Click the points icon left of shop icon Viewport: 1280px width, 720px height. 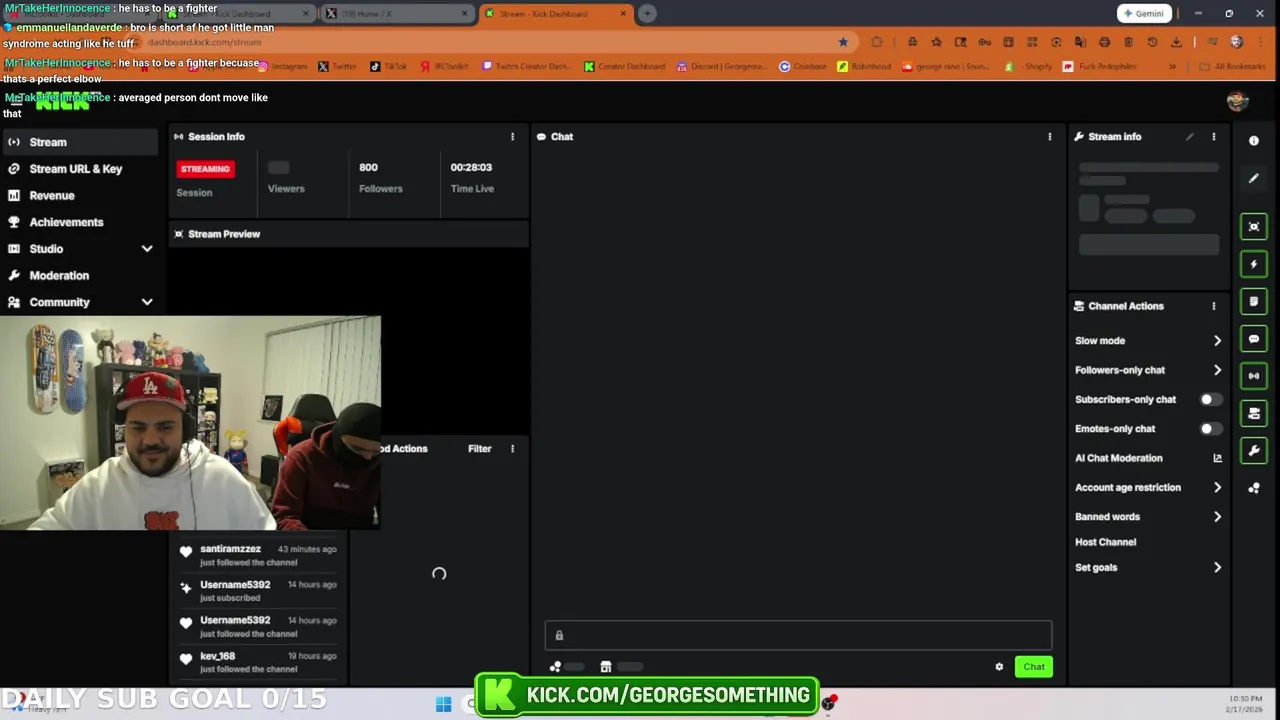coord(555,667)
